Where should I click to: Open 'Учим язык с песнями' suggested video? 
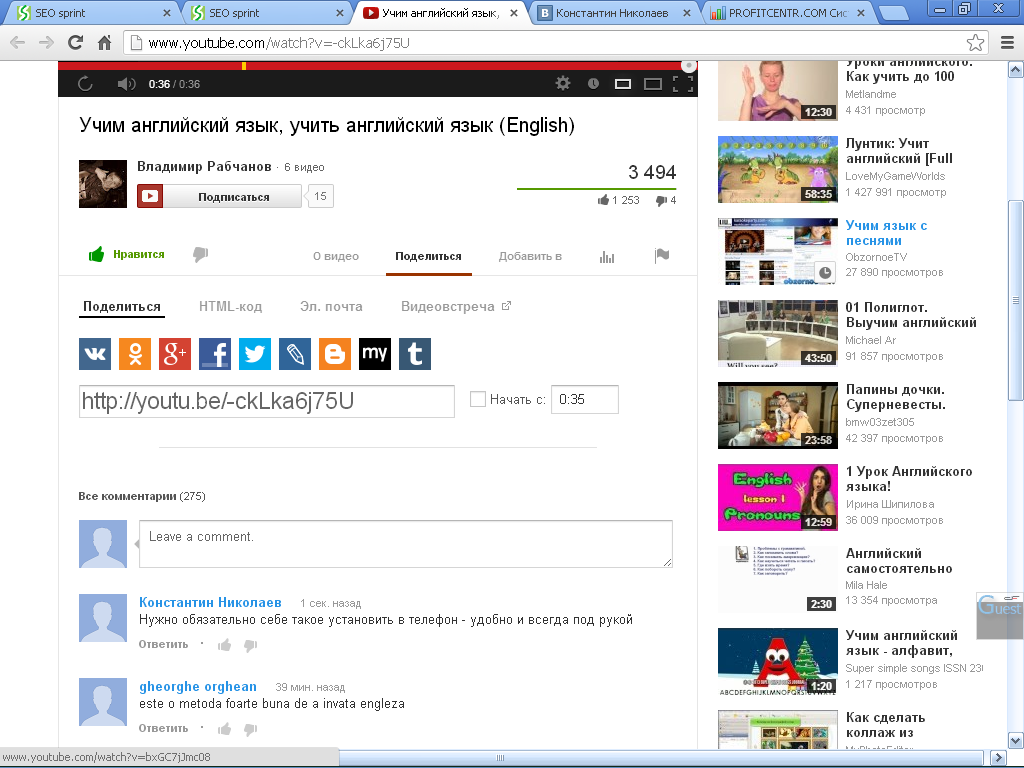coord(886,233)
